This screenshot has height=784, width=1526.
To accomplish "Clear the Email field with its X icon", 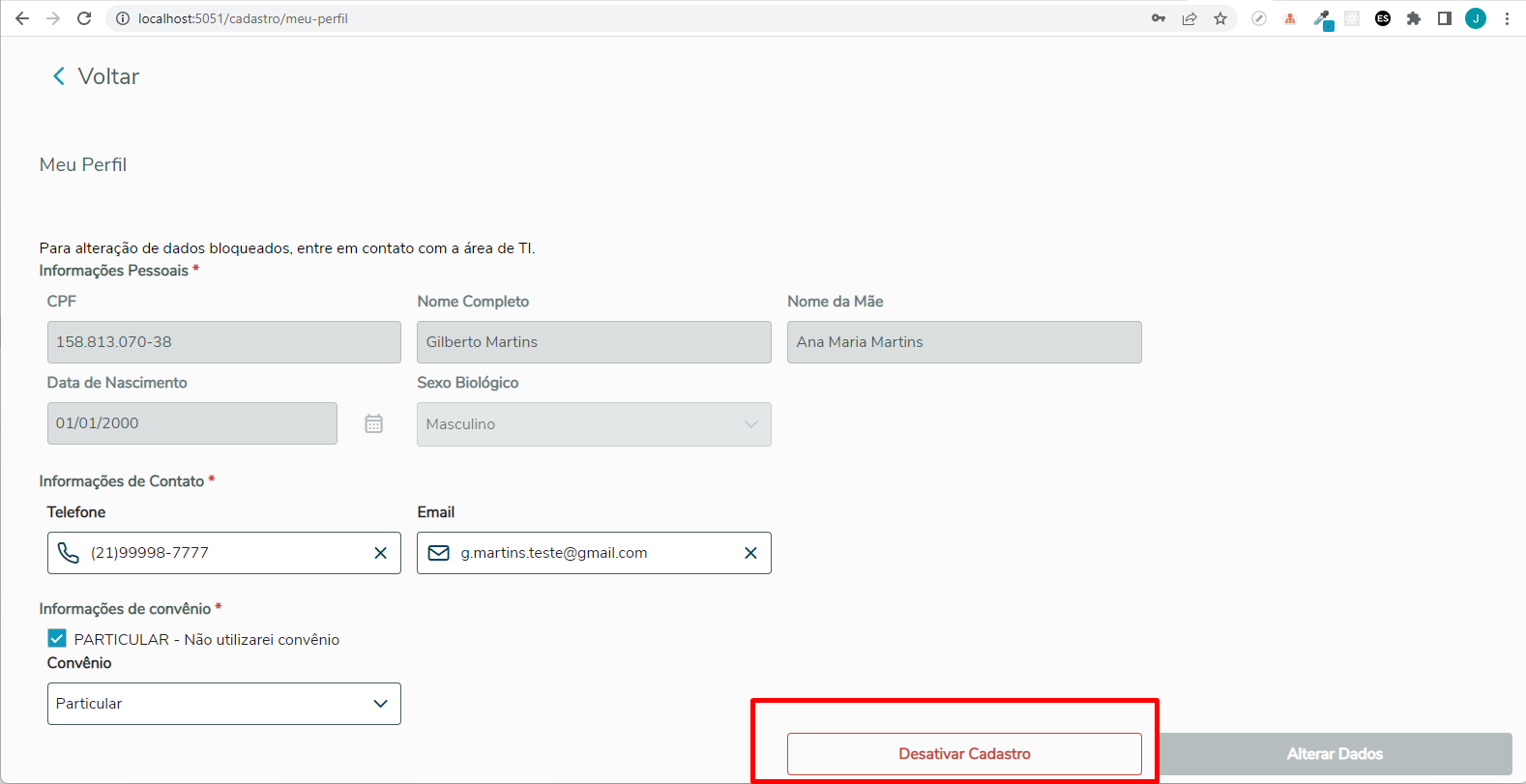I will click(x=750, y=553).
